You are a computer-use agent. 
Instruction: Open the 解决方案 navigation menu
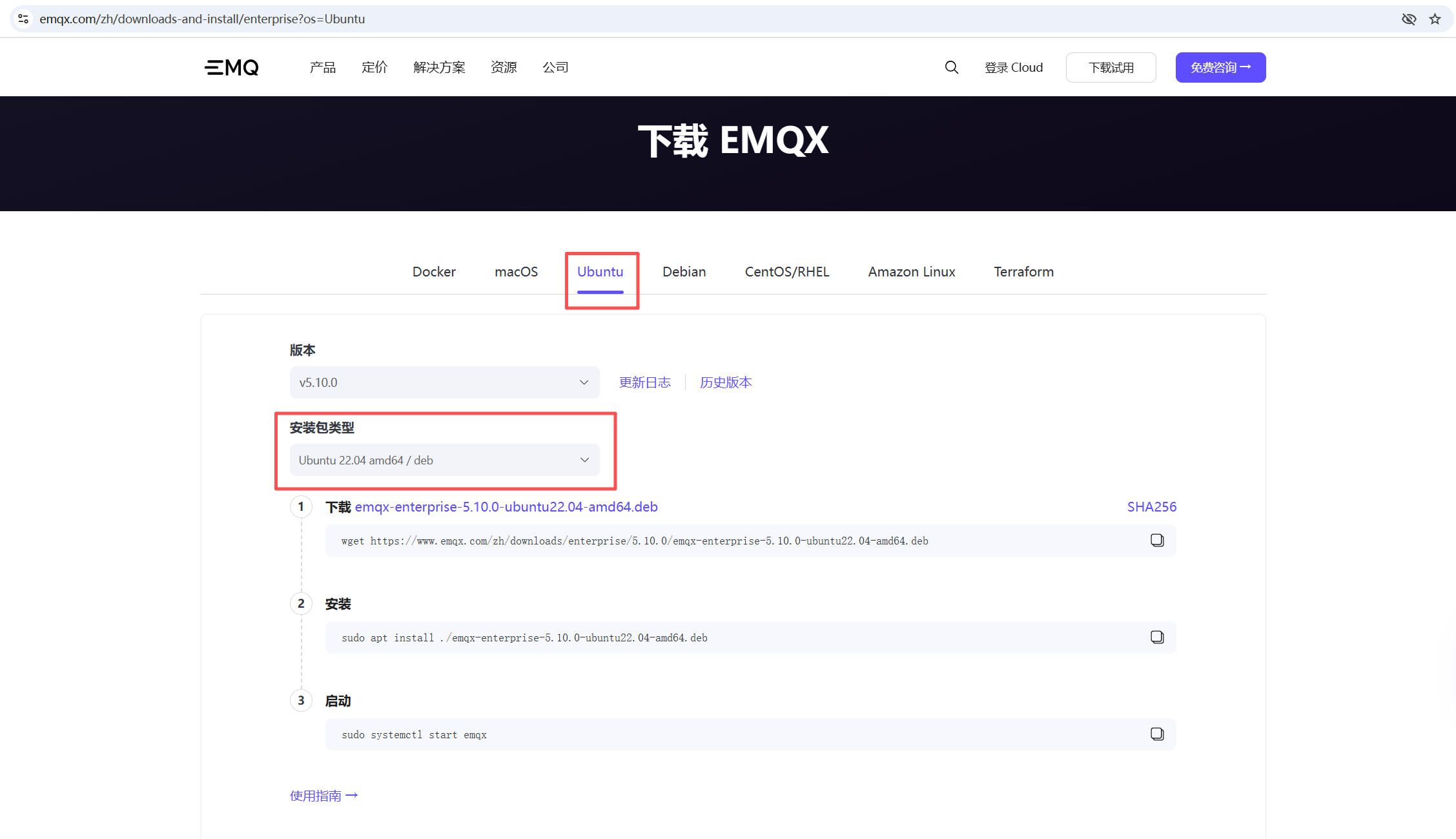tap(439, 67)
